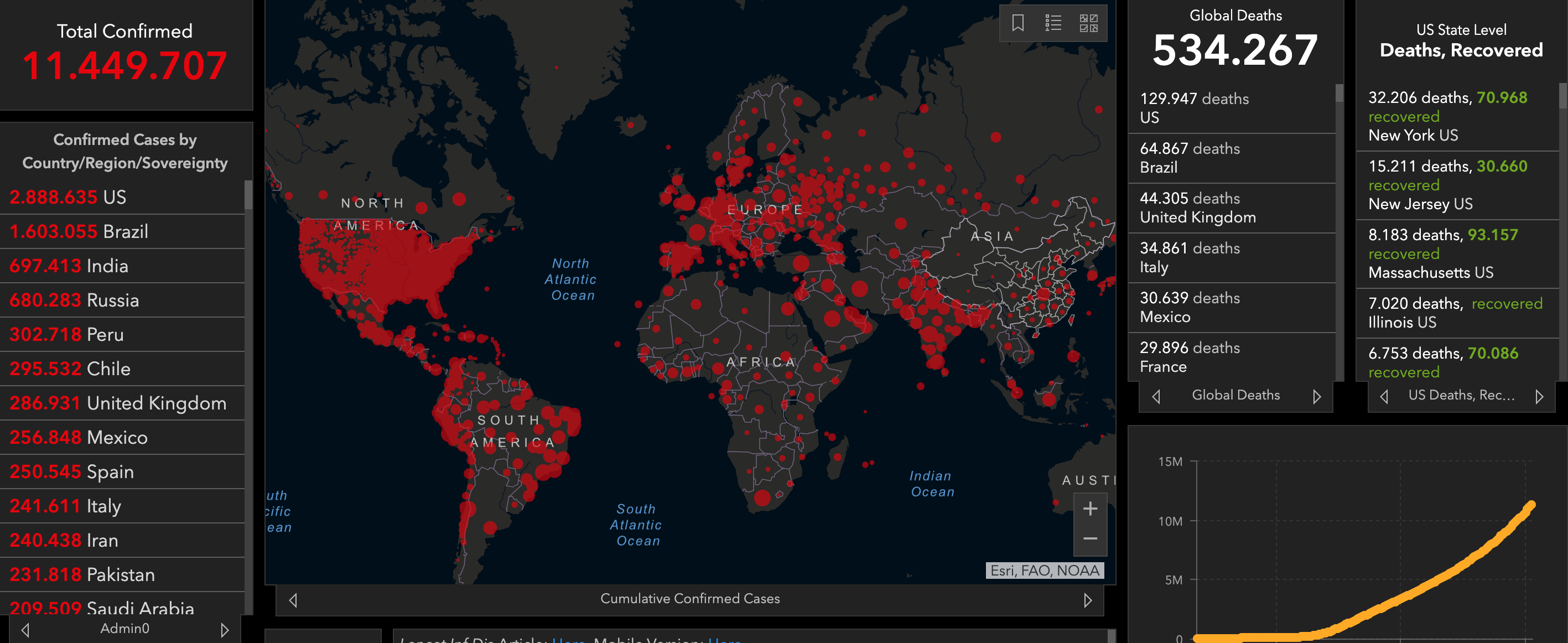Screen dimensions: 1568x643
Task: Select the Admin0 tab label
Action: [125, 629]
